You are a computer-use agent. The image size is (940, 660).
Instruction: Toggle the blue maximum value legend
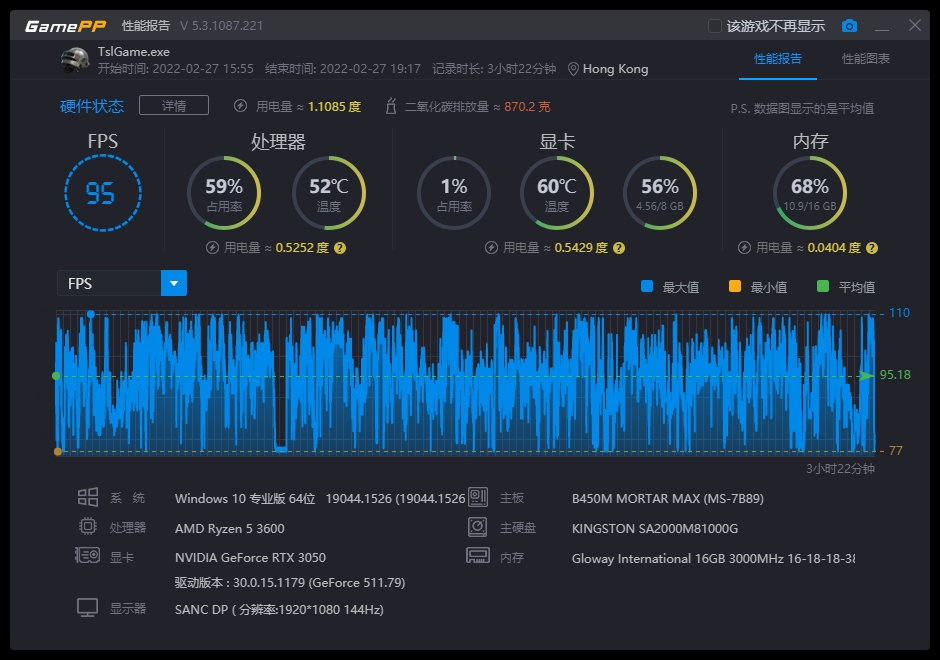coord(647,287)
